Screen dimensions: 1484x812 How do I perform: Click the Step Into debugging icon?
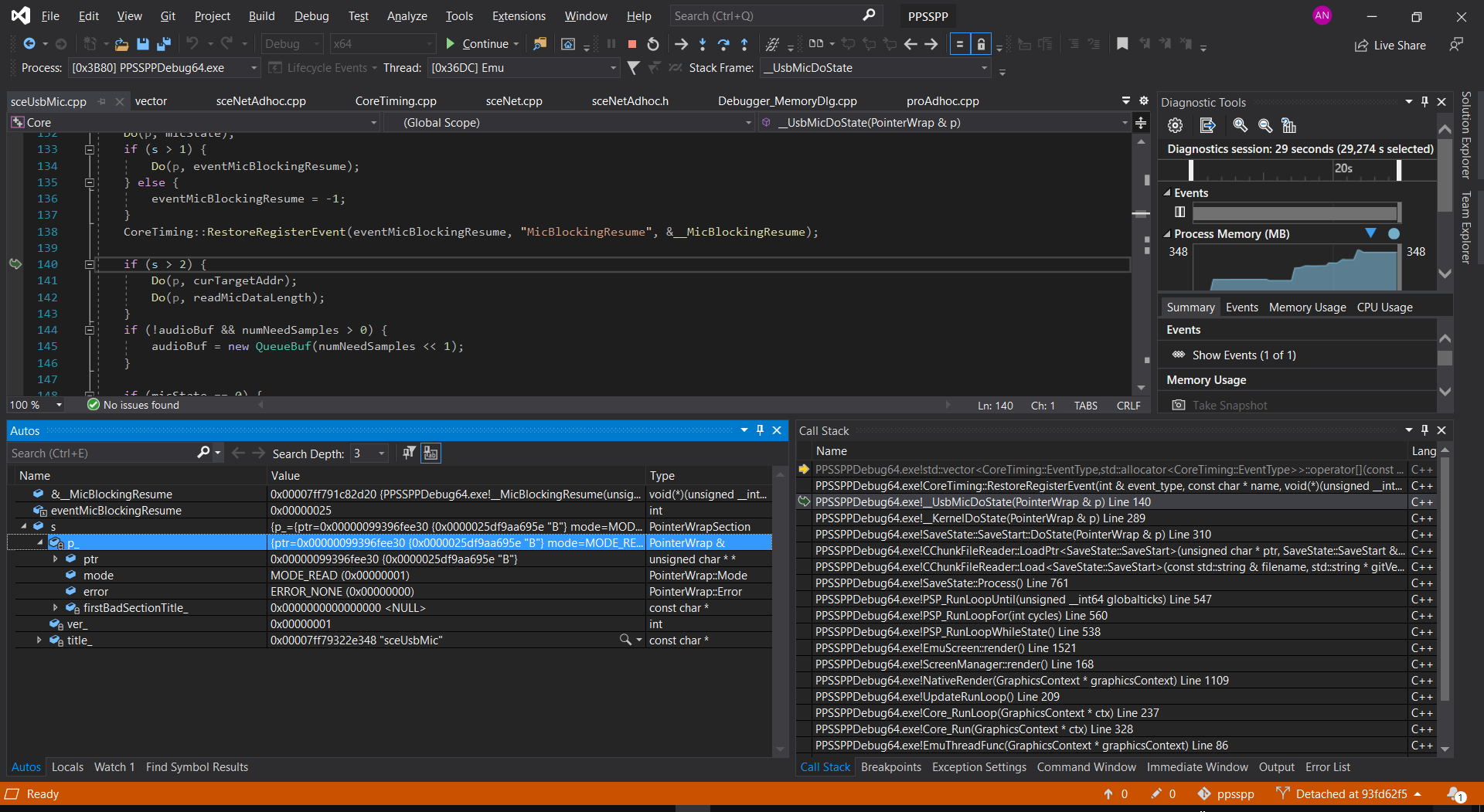click(703, 44)
